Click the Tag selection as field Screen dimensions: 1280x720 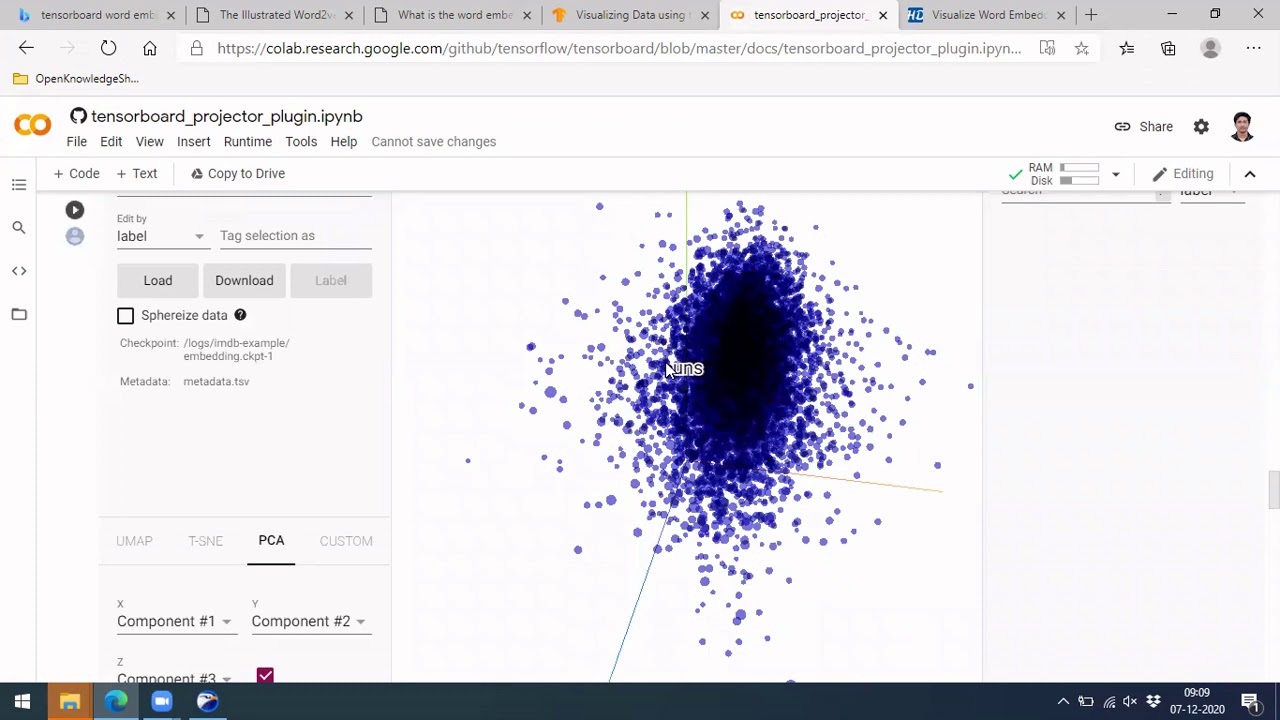(295, 236)
